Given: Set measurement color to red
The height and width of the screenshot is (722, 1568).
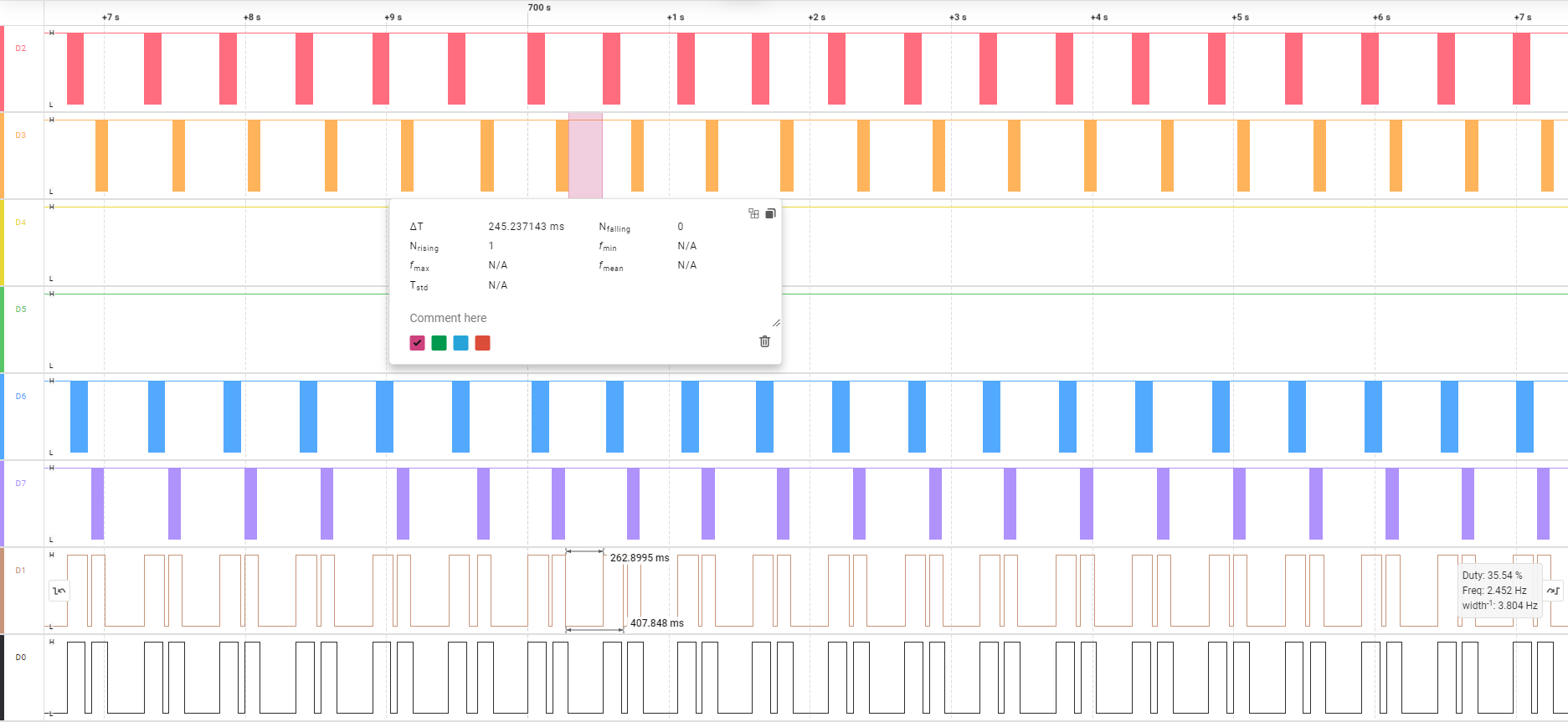Looking at the screenshot, I should pyautogui.click(x=482, y=343).
